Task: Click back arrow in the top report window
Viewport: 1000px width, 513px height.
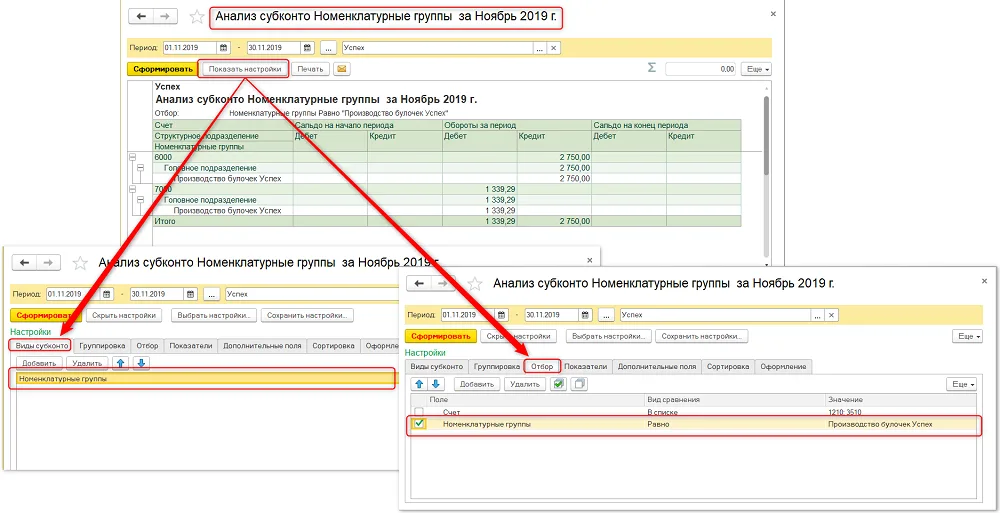Action: 140,17
